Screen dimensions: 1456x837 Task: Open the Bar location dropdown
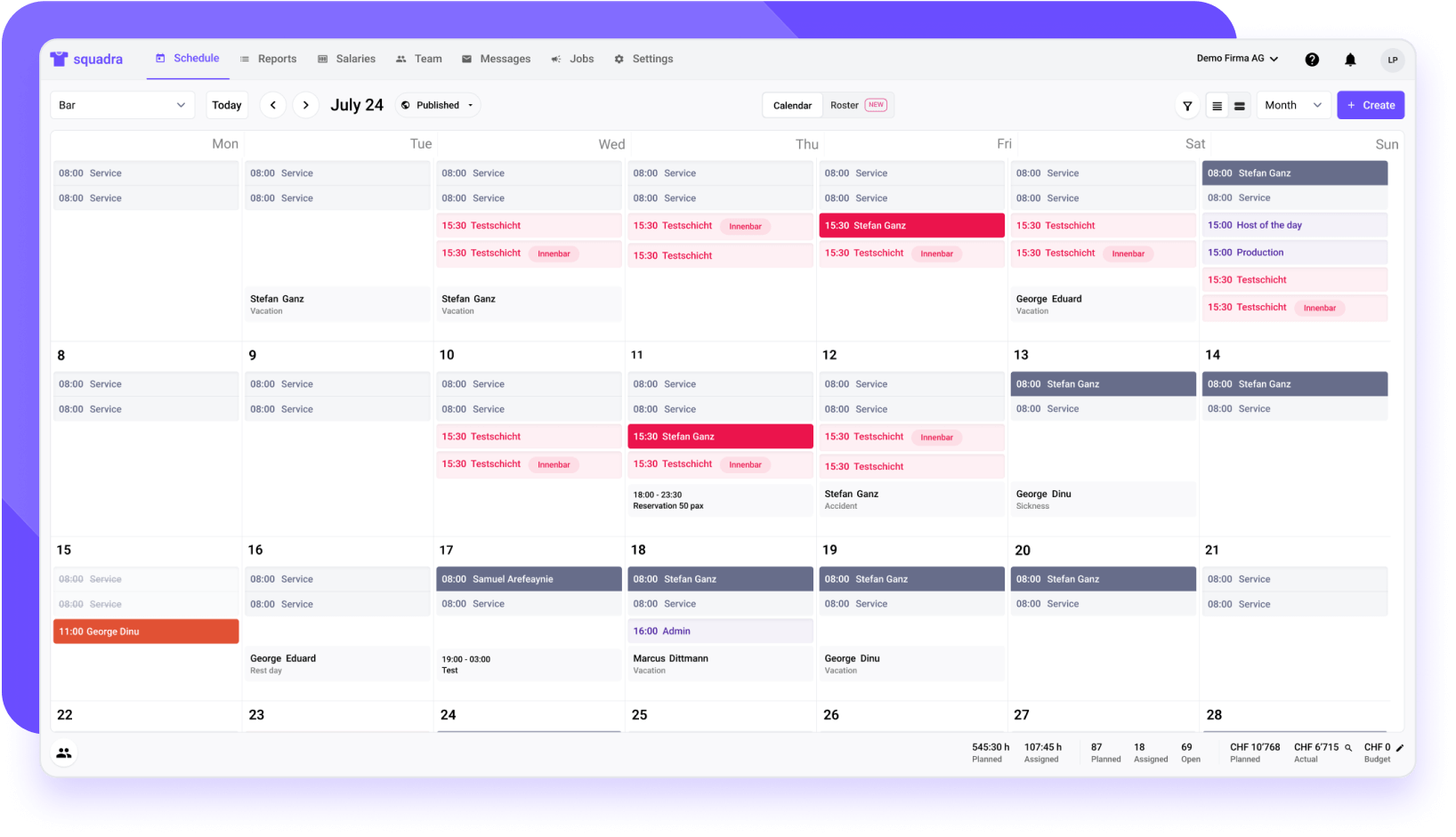tap(122, 105)
